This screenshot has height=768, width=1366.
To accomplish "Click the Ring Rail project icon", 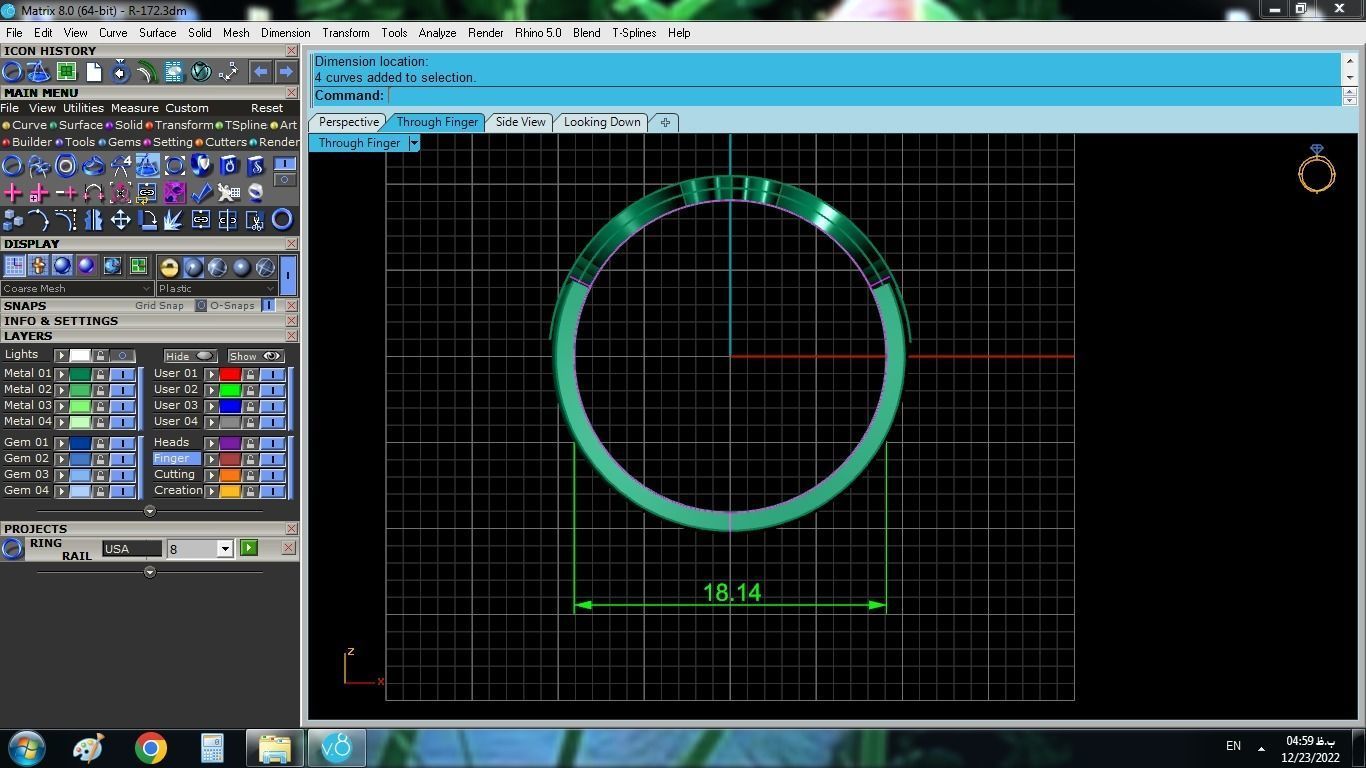I will coord(12,548).
